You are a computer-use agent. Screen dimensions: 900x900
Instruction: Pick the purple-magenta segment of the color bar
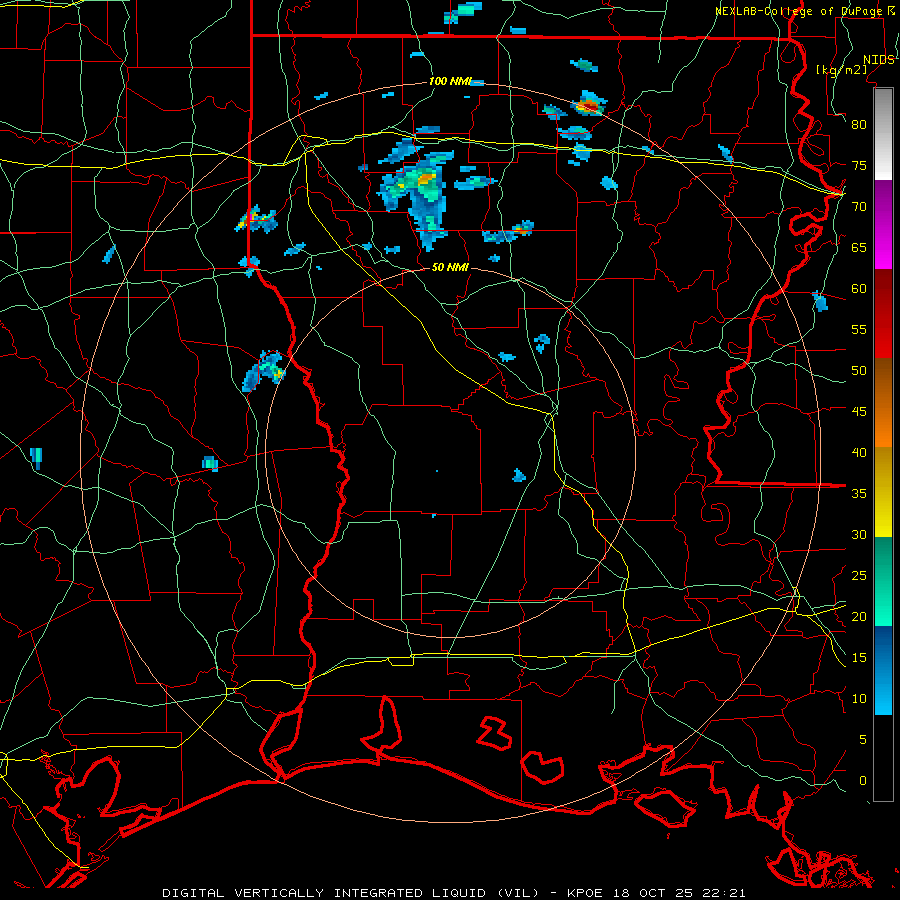(x=883, y=225)
